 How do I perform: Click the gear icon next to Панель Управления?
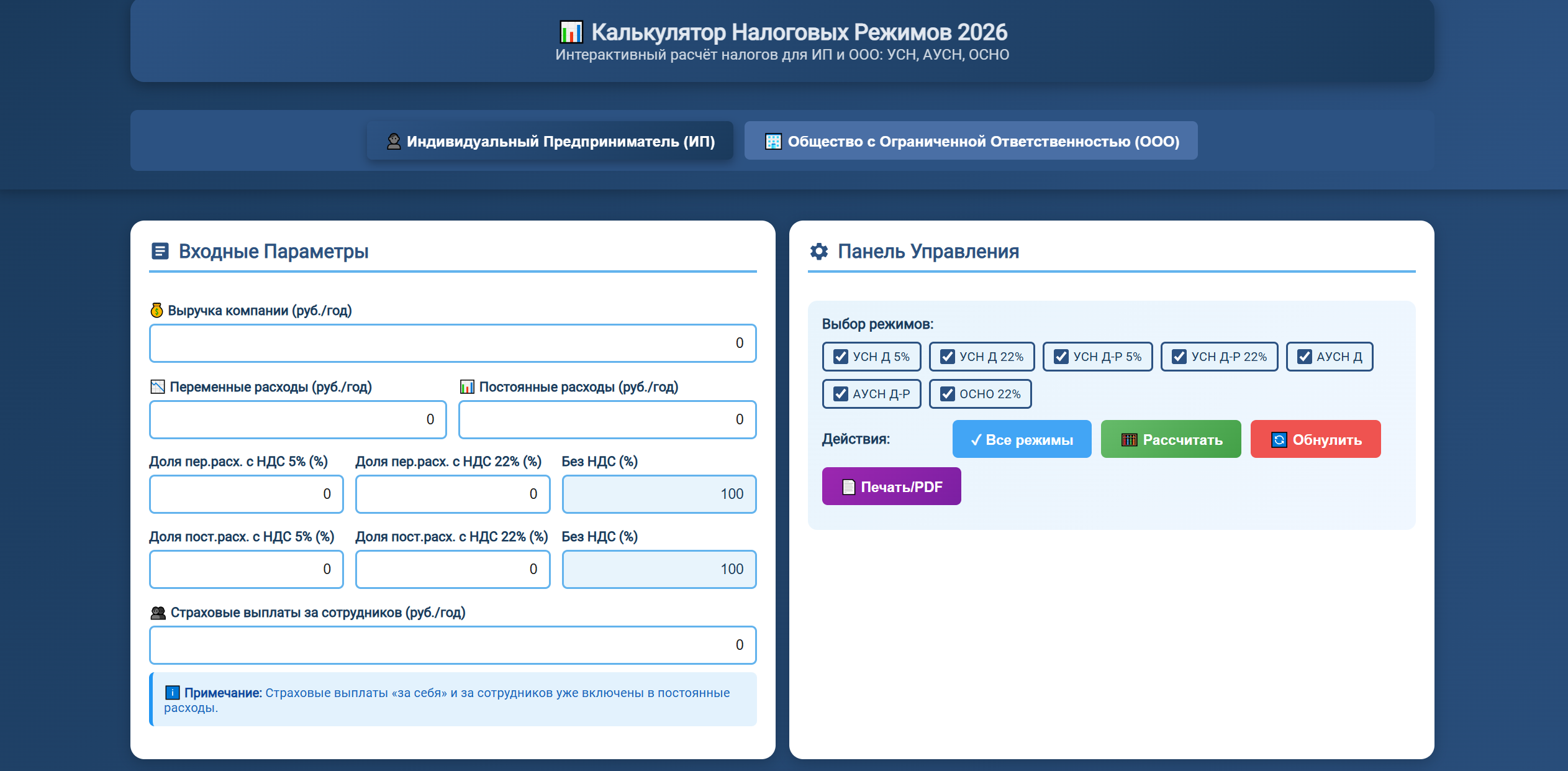coord(819,251)
